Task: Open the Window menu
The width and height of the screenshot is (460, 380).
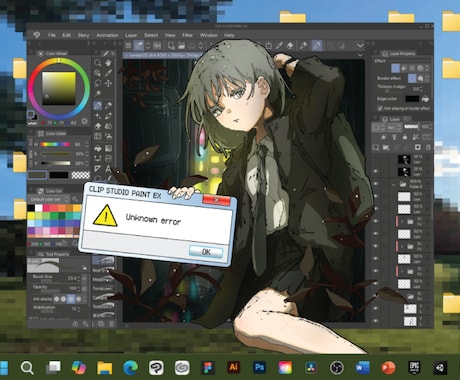Action: coord(209,35)
